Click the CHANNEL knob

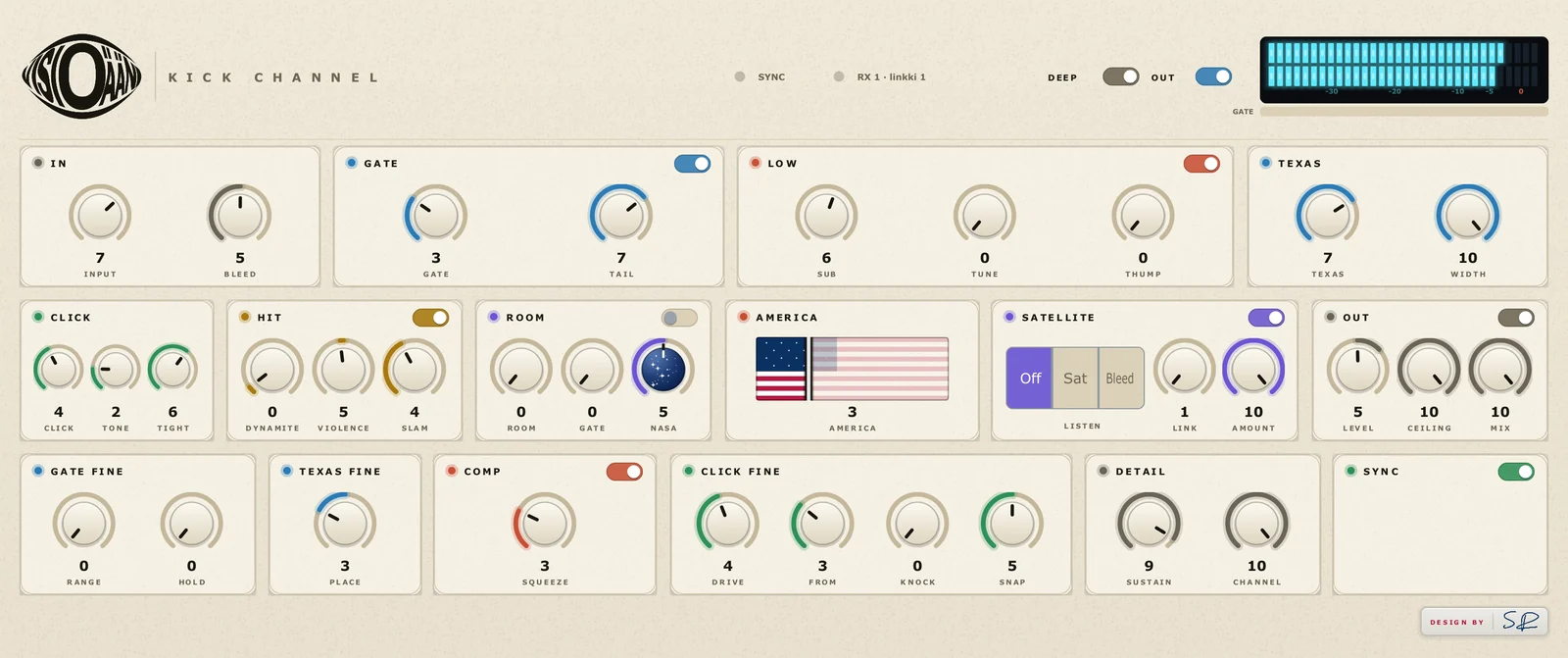point(1257,524)
